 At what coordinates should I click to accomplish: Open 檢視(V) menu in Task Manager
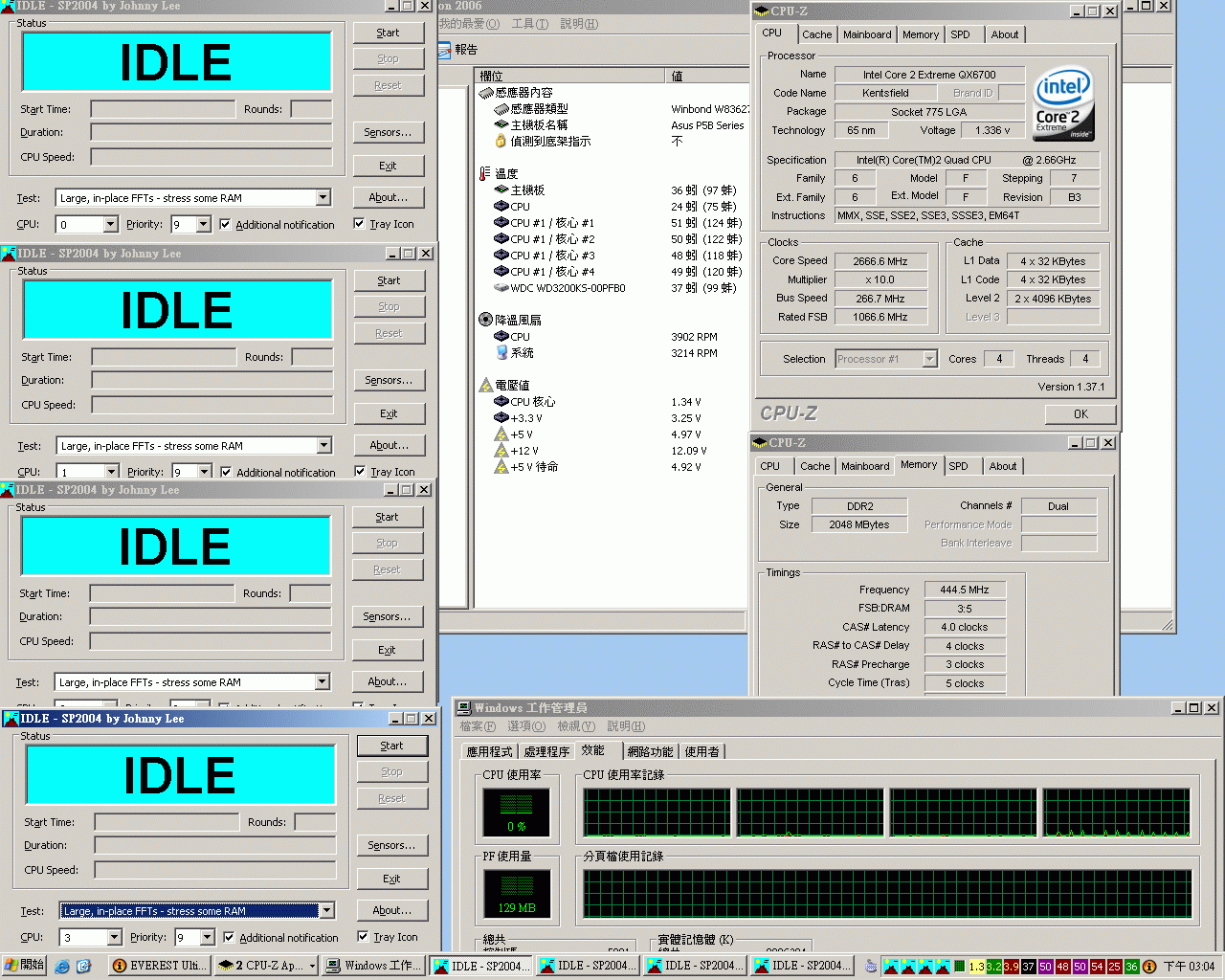[x=576, y=726]
